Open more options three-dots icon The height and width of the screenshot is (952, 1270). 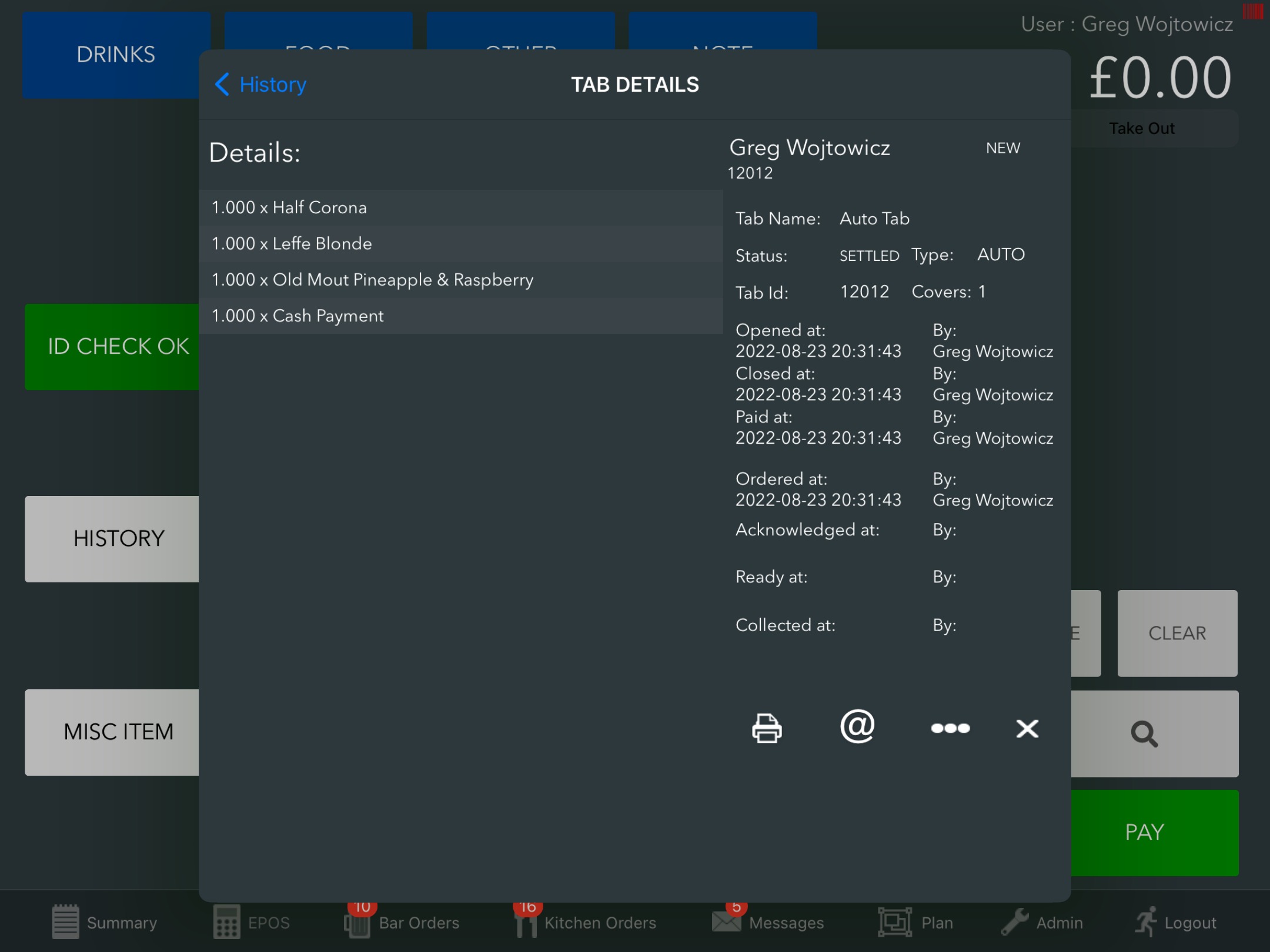pyautogui.click(x=950, y=728)
